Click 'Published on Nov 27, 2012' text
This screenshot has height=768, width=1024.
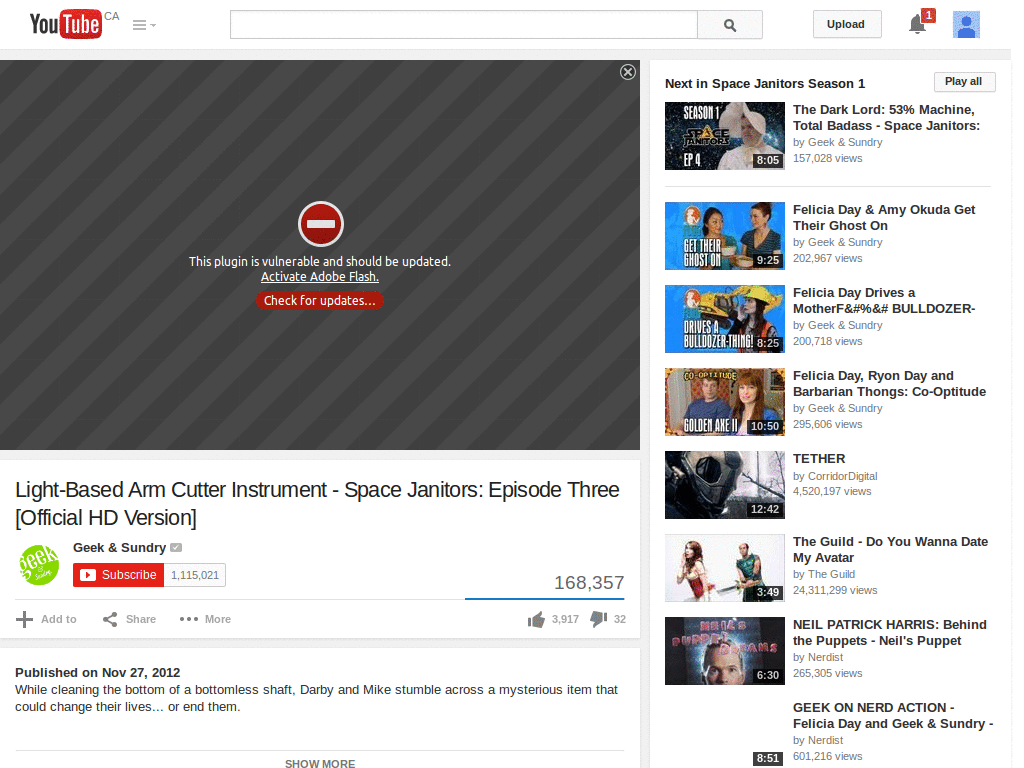(97, 673)
